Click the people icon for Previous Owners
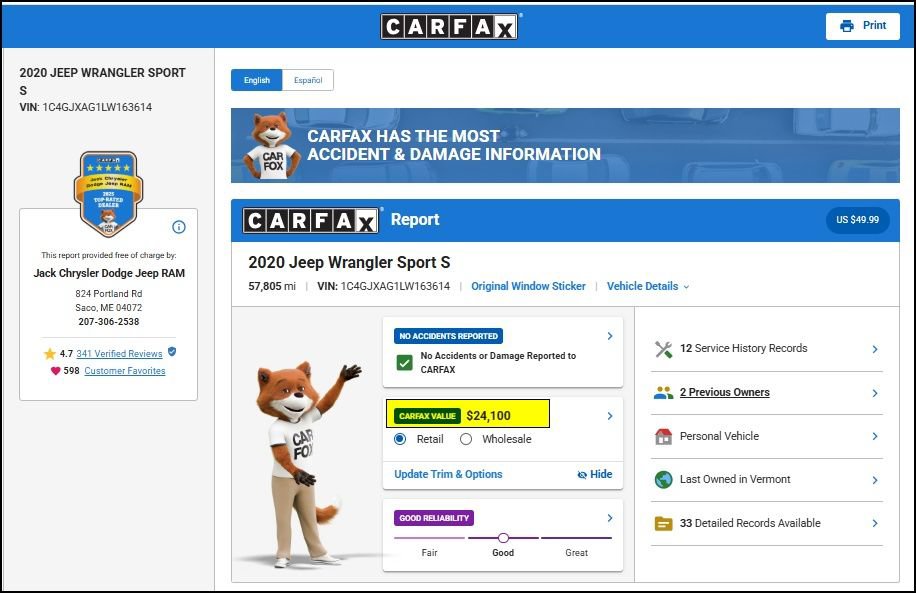Screen dimensions: 916x593 [664, 393]
